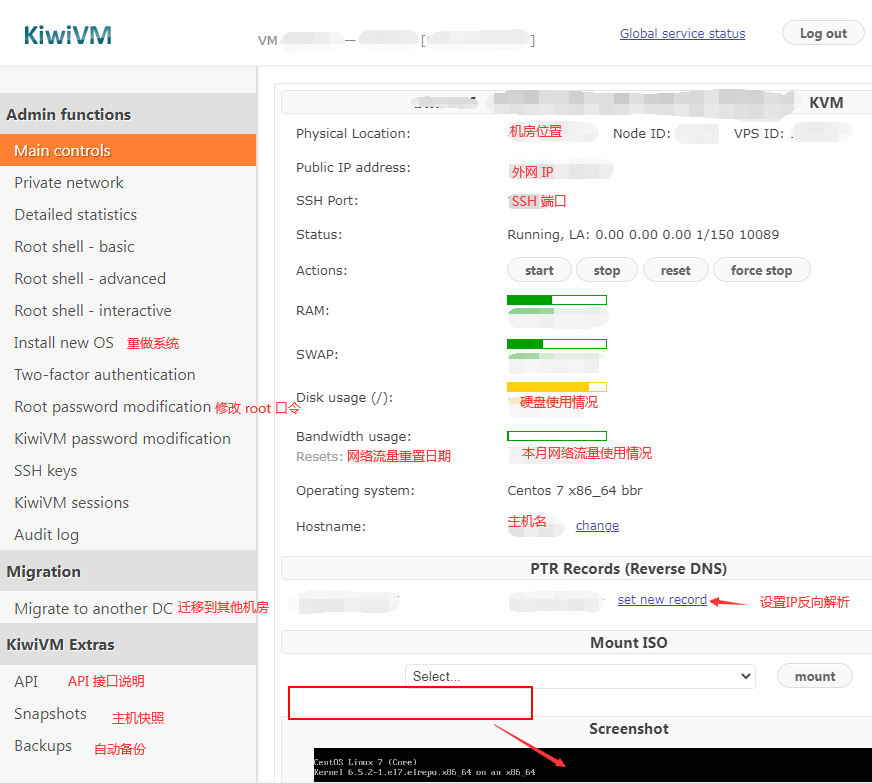Click the hostname change link
Viewport: 872px width, 783px height.
(x=597, y=526)
